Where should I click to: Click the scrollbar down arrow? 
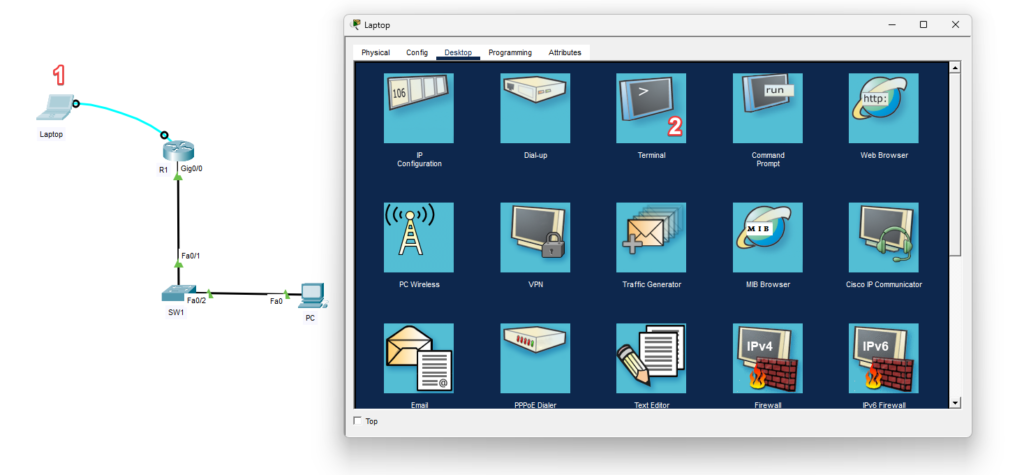click(x=954, y=402)
